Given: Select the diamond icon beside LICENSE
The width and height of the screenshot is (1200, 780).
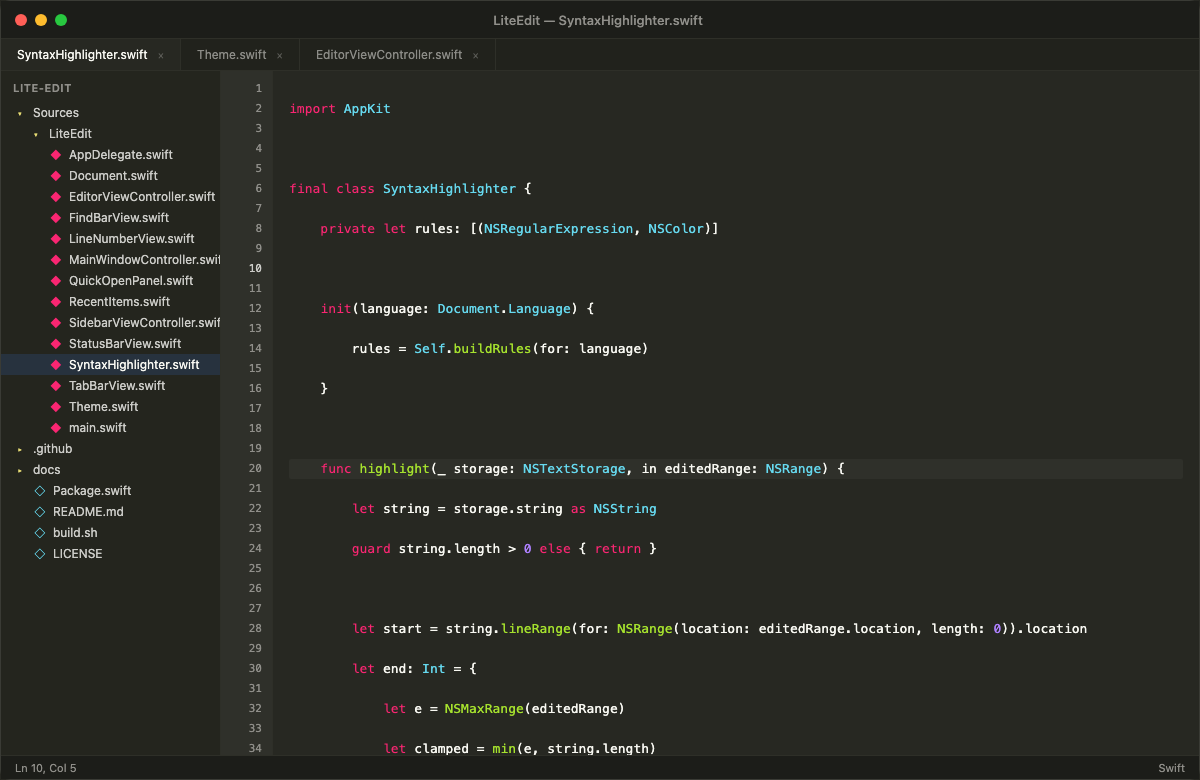Looking at the screenshot, I should (x=39, y=553).
